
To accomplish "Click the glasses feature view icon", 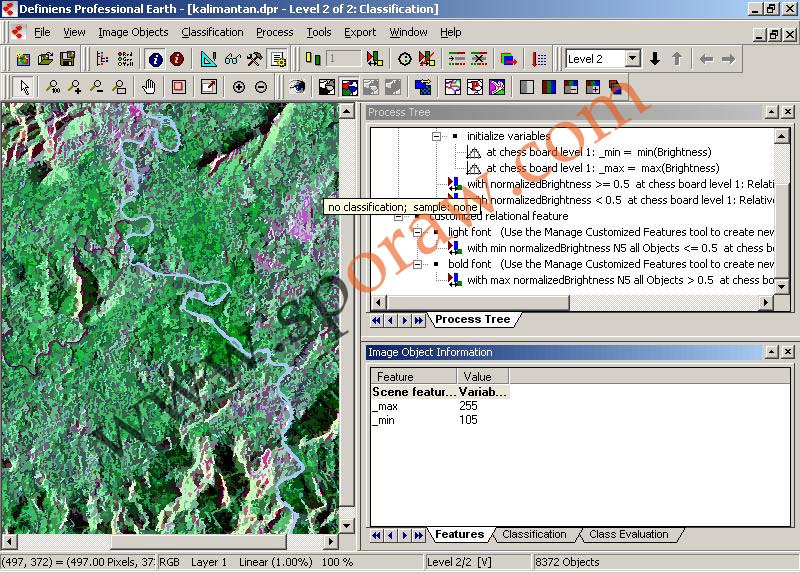I will (232, 60).
